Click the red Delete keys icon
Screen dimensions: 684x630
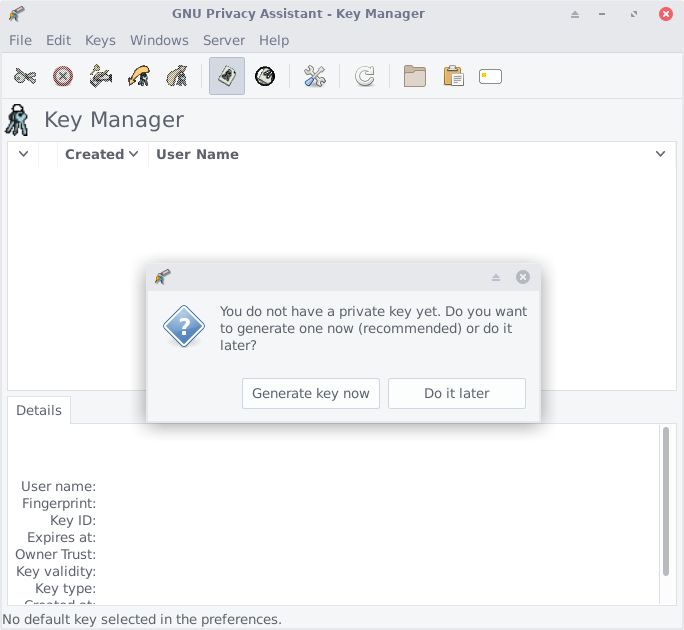pyautogui.click(x=63, y=76)
